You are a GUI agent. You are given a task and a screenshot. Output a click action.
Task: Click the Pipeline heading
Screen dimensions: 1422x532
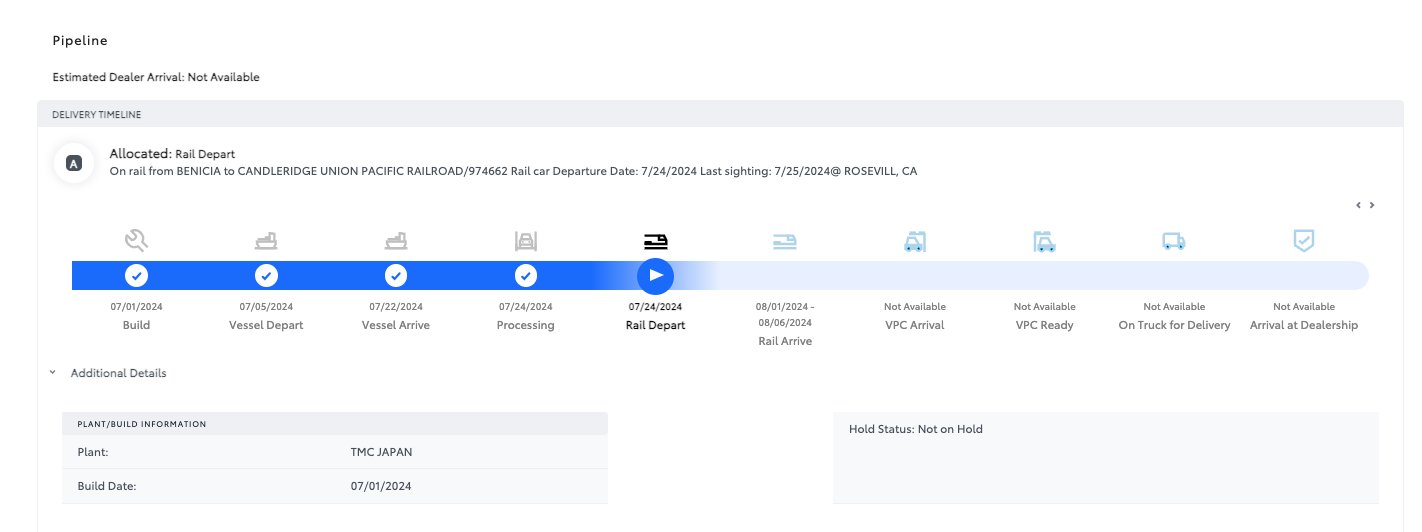(80, 41)
